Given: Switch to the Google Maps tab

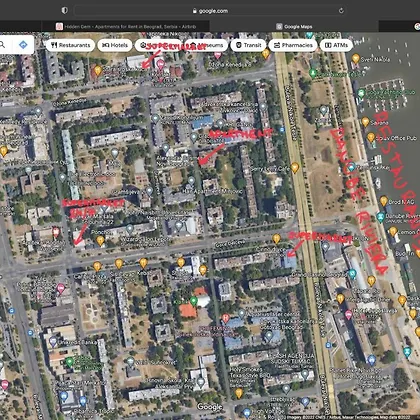Looking at the screenshot, I should click(294, 26).
